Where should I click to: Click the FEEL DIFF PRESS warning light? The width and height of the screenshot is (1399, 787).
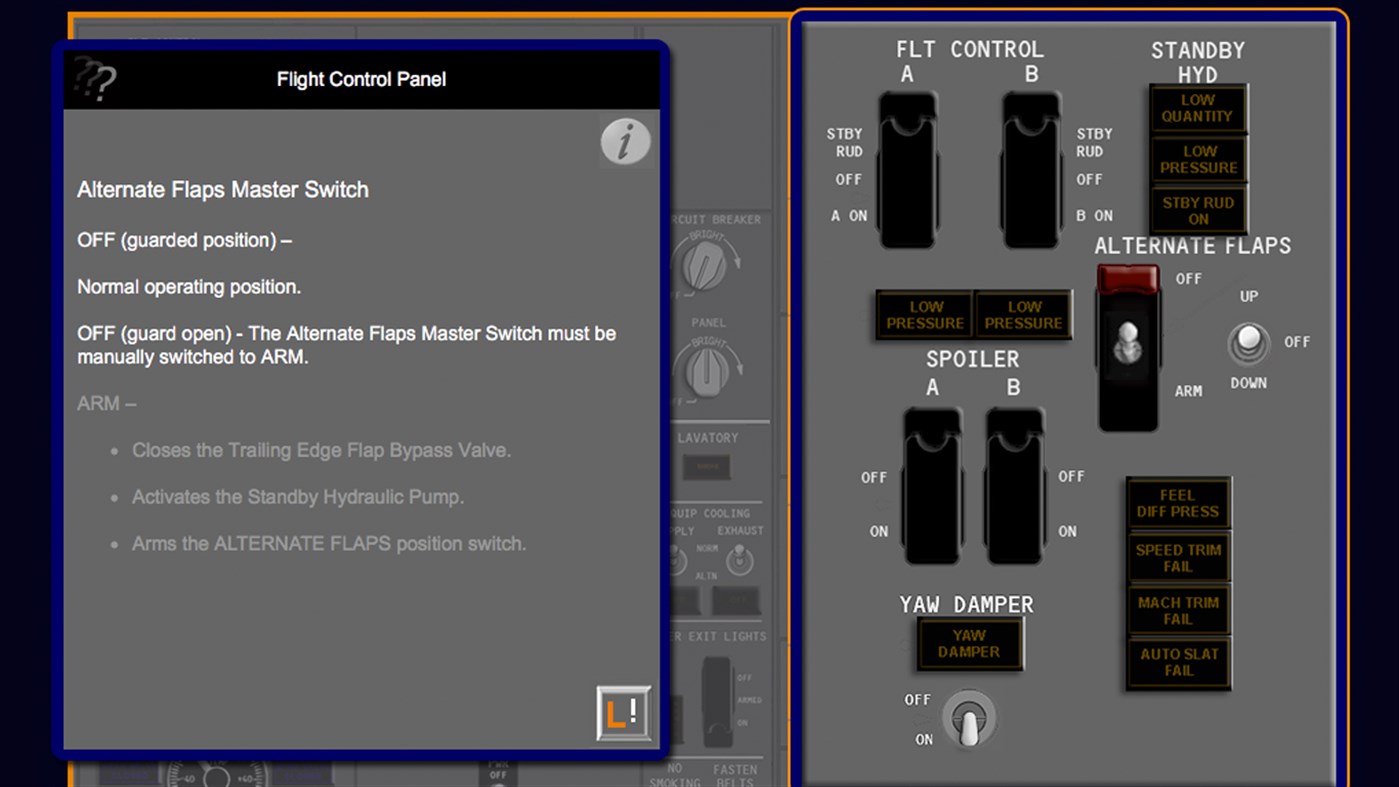pos(1178,504)
